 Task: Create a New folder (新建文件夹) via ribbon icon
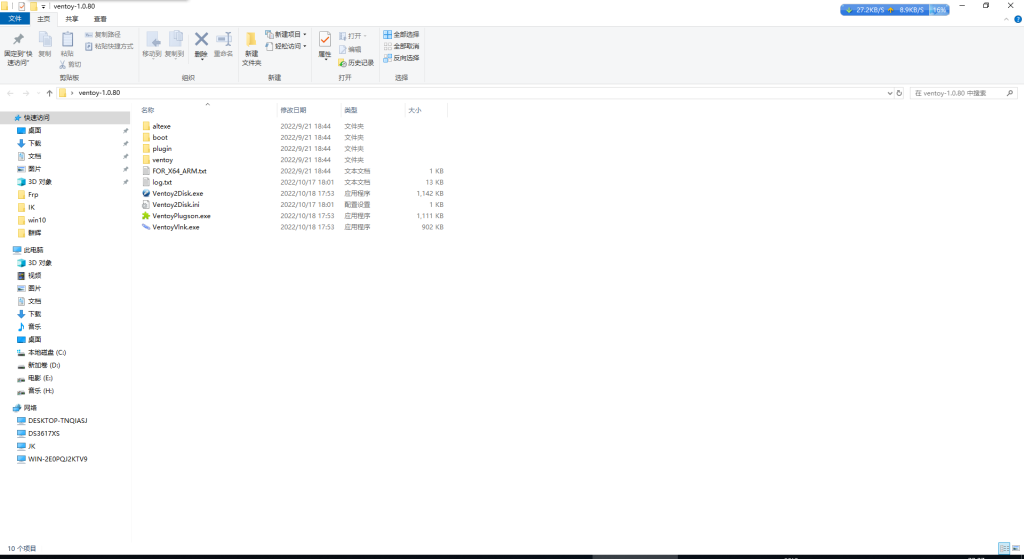point(251,40)
